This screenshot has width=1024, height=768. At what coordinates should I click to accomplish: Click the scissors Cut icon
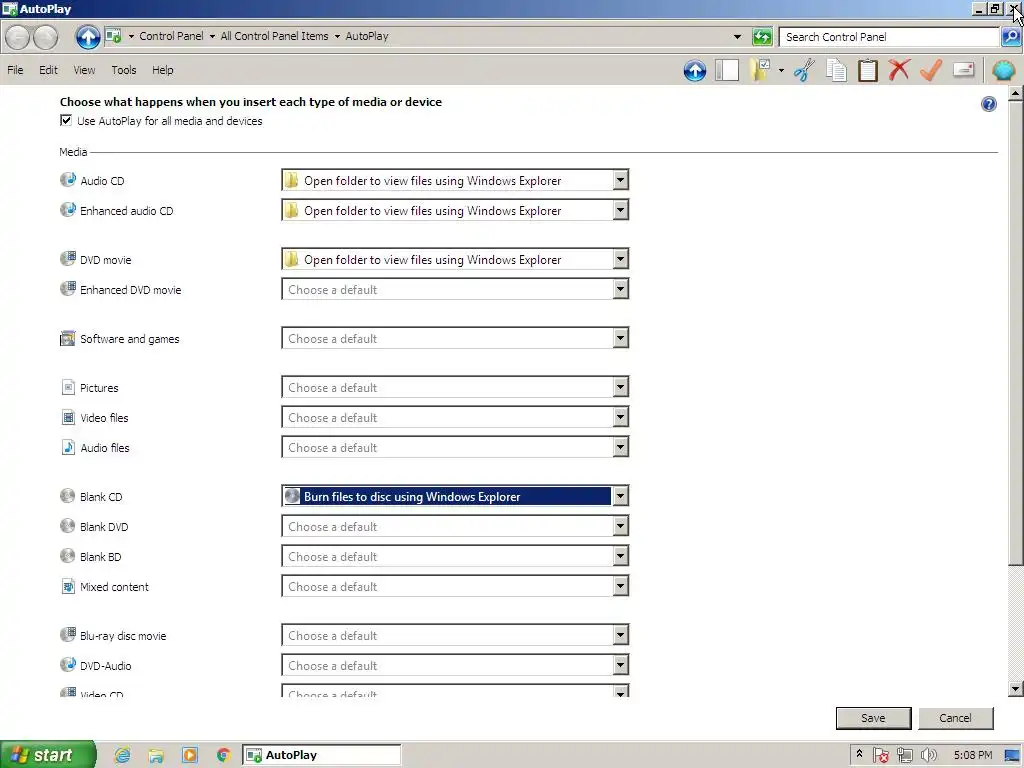[x=805, y=70]
